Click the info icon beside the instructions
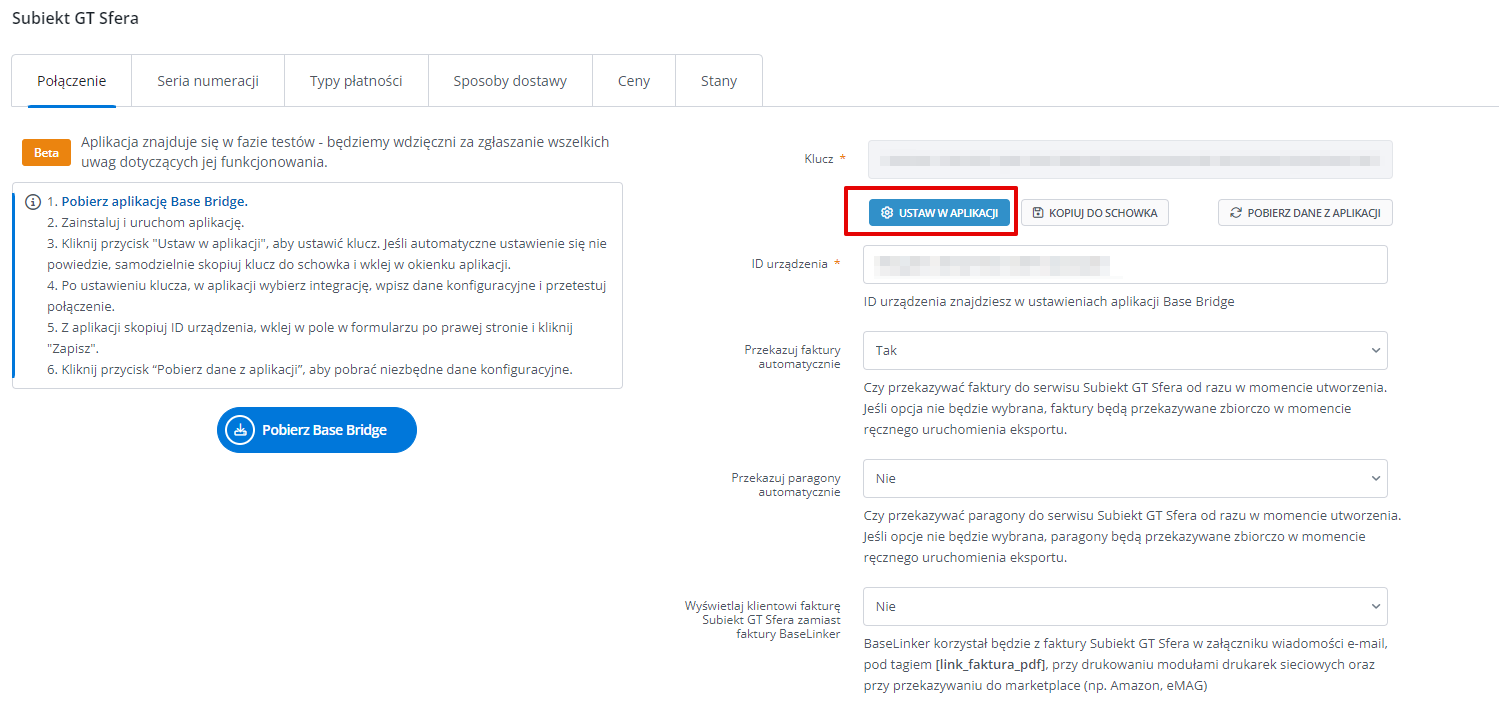The height and width of the screenshot is (706, 1499). point(33,201)
